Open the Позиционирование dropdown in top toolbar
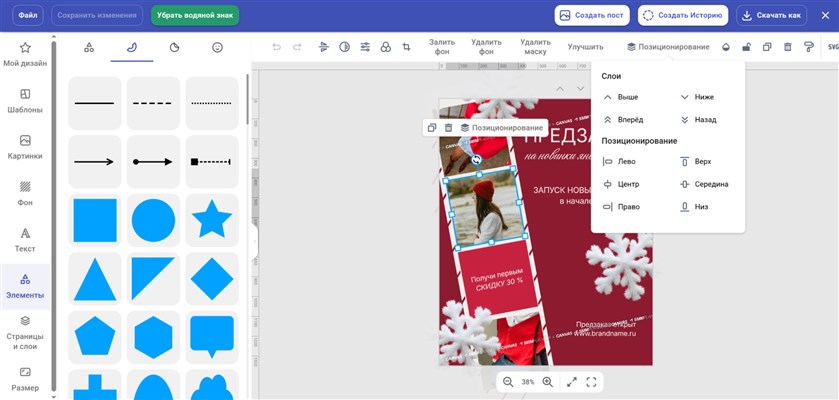 [668, 47]
